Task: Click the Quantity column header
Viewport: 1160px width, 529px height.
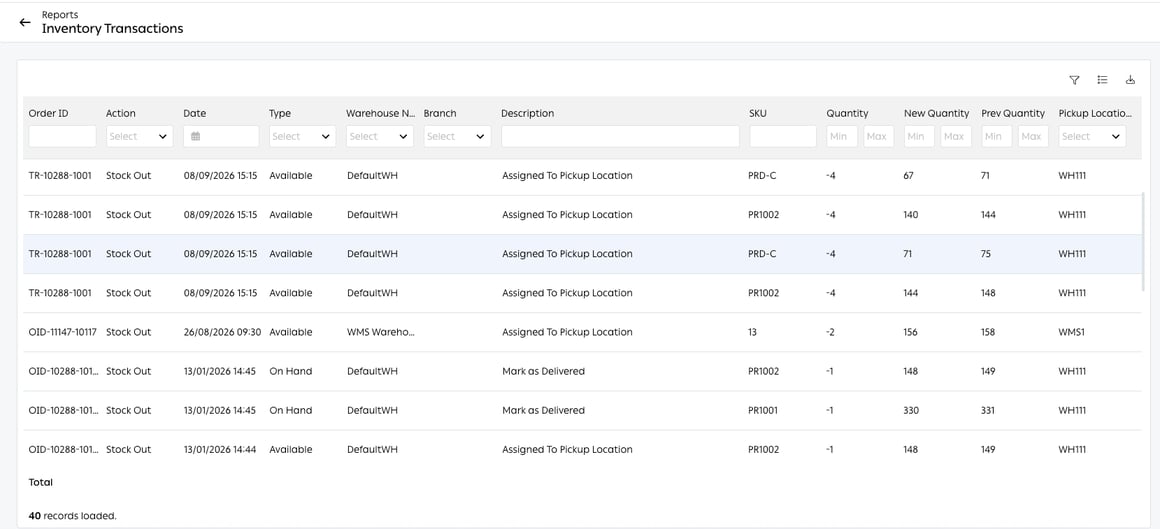Action: [x=847, y=113]
